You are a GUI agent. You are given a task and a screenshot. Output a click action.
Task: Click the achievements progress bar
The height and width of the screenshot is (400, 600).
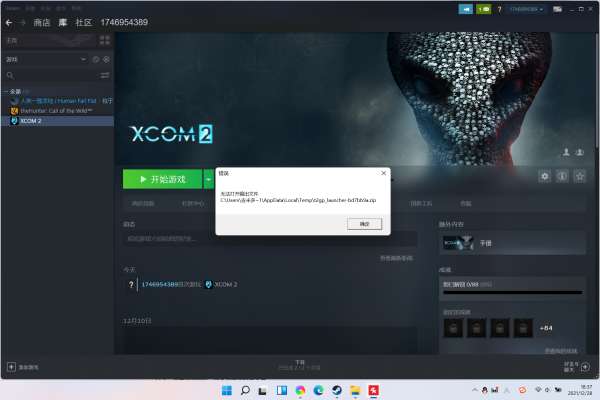pos(513,292)
